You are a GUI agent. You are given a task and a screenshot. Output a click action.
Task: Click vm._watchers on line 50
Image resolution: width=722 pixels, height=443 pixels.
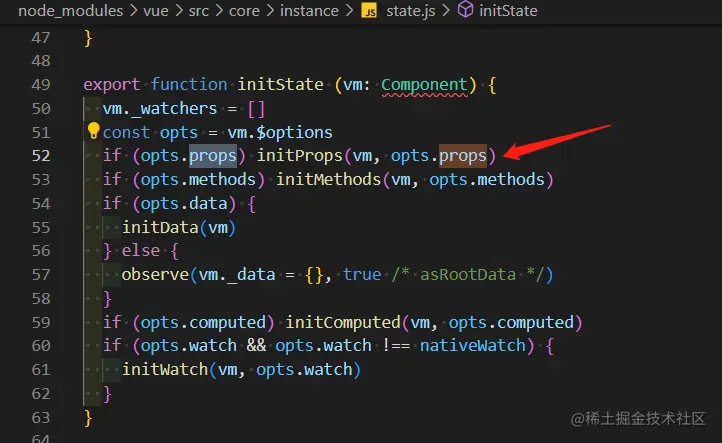point(159,109)
